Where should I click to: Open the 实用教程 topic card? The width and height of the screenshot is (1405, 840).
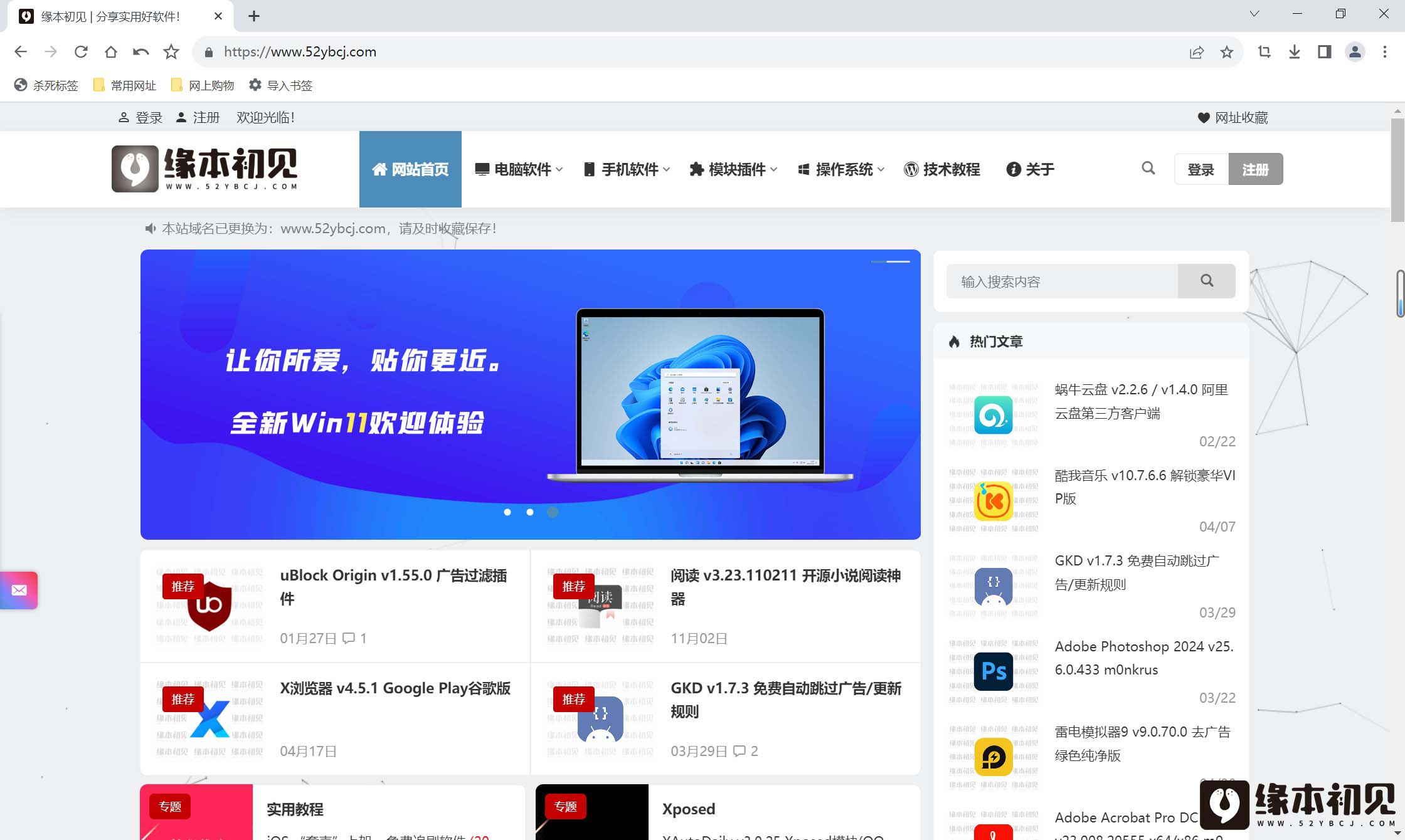(x=332, y=812)
